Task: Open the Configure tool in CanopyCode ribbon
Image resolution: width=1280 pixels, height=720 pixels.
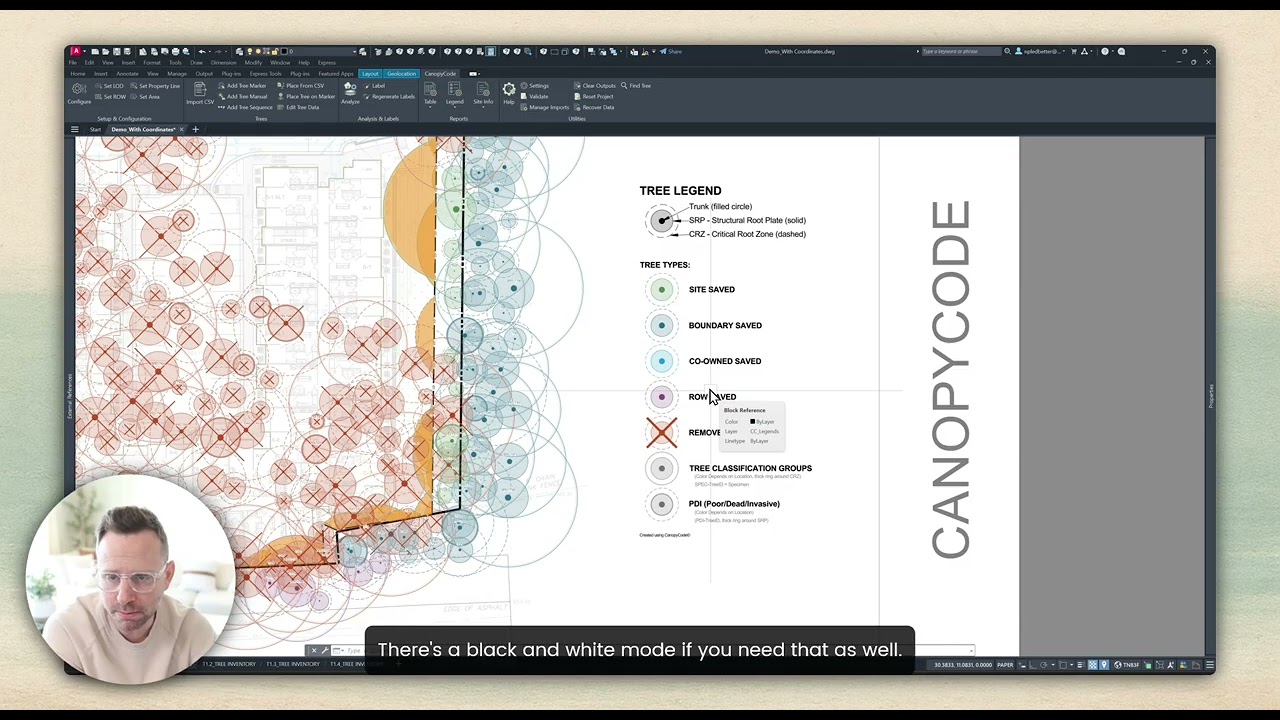Action: (x=79, y=93)
